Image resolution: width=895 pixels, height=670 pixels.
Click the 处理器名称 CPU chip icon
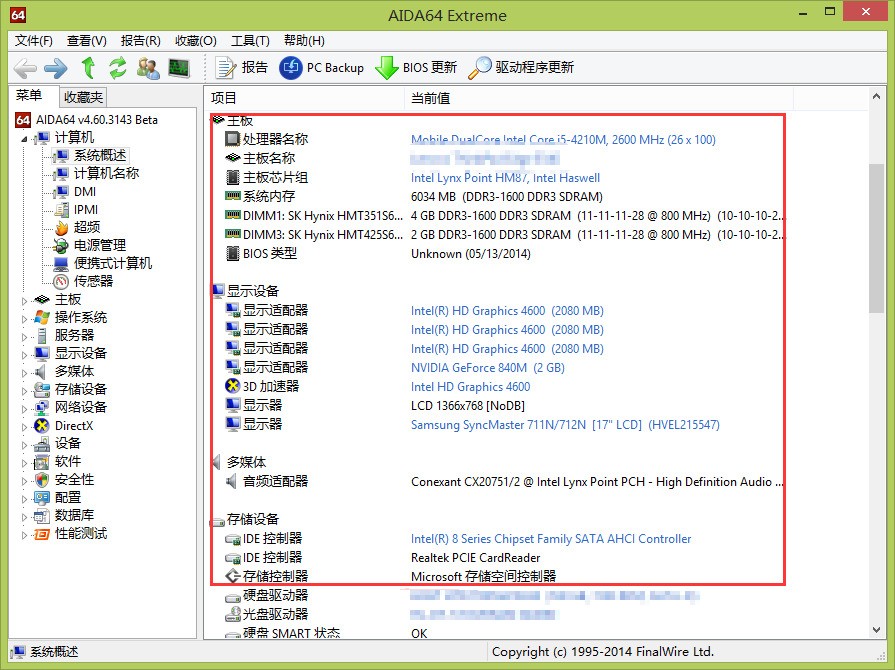coord(232,139)
